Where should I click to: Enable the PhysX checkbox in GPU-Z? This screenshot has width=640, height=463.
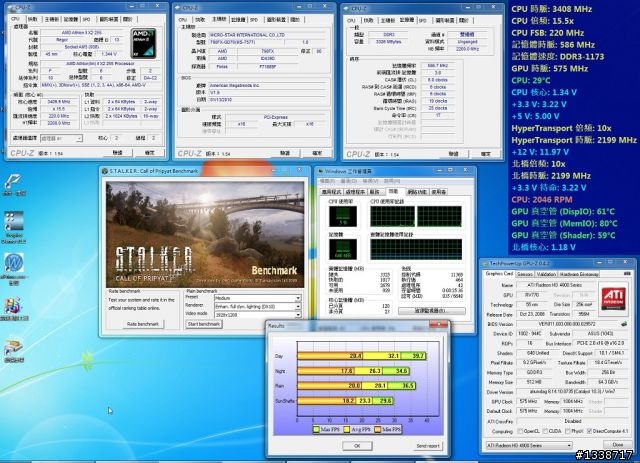tap(567, 431)
